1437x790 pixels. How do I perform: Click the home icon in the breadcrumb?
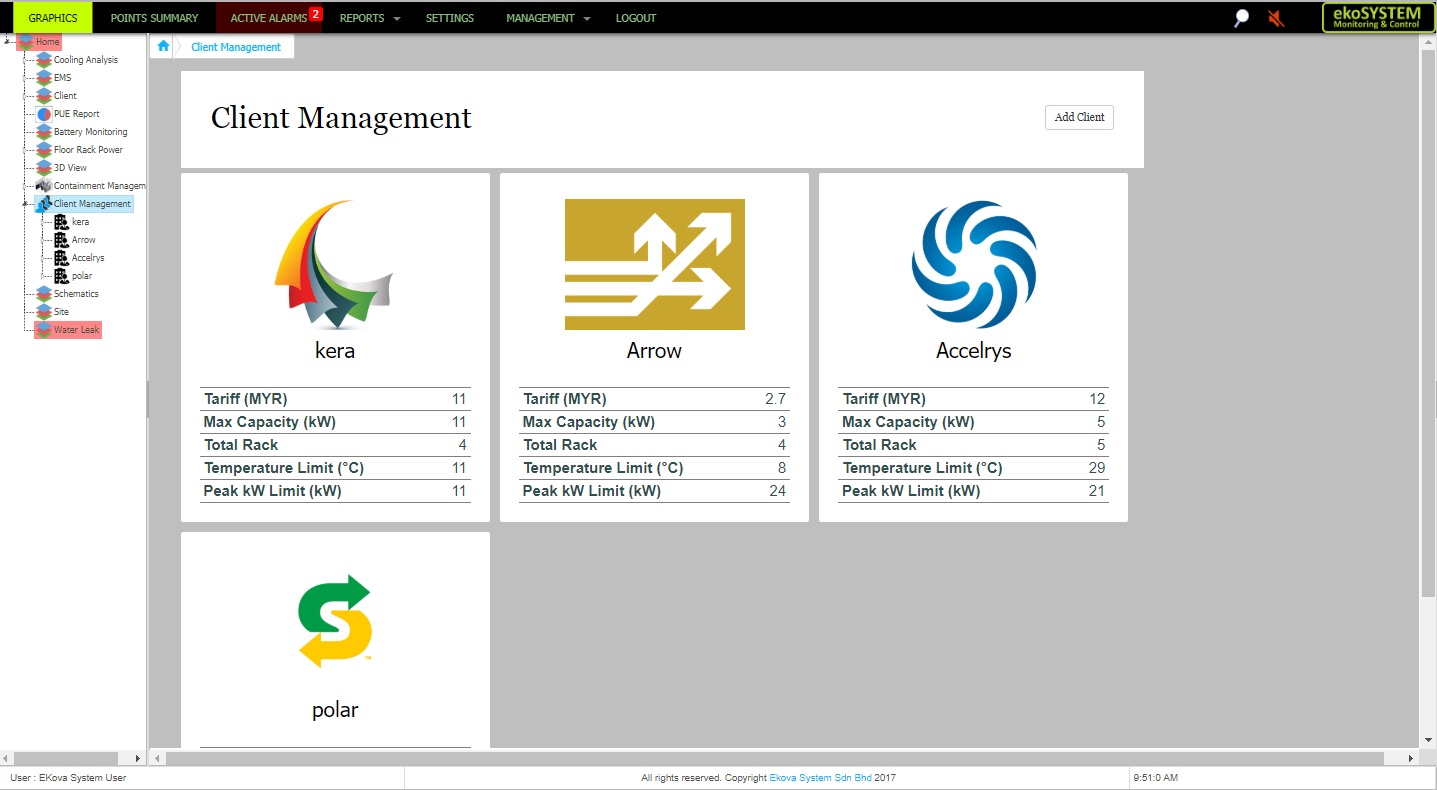tap(163, 46)
